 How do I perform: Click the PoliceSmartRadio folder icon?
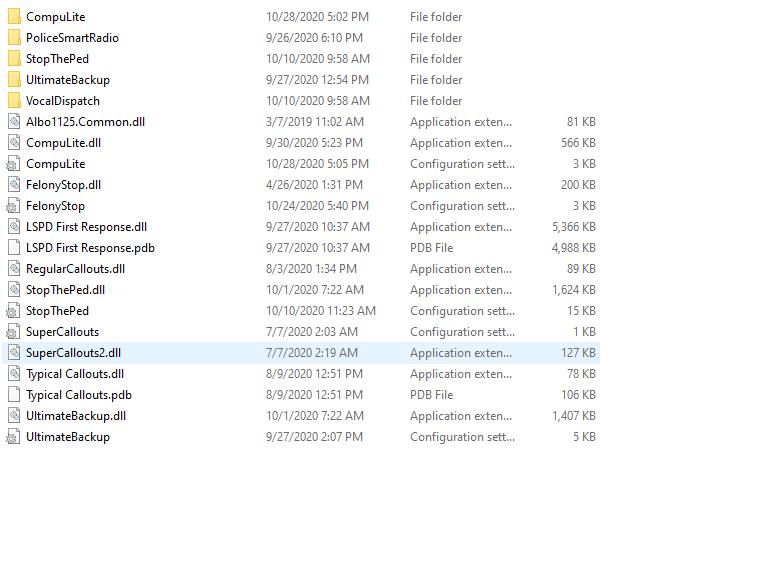[14, 38]
